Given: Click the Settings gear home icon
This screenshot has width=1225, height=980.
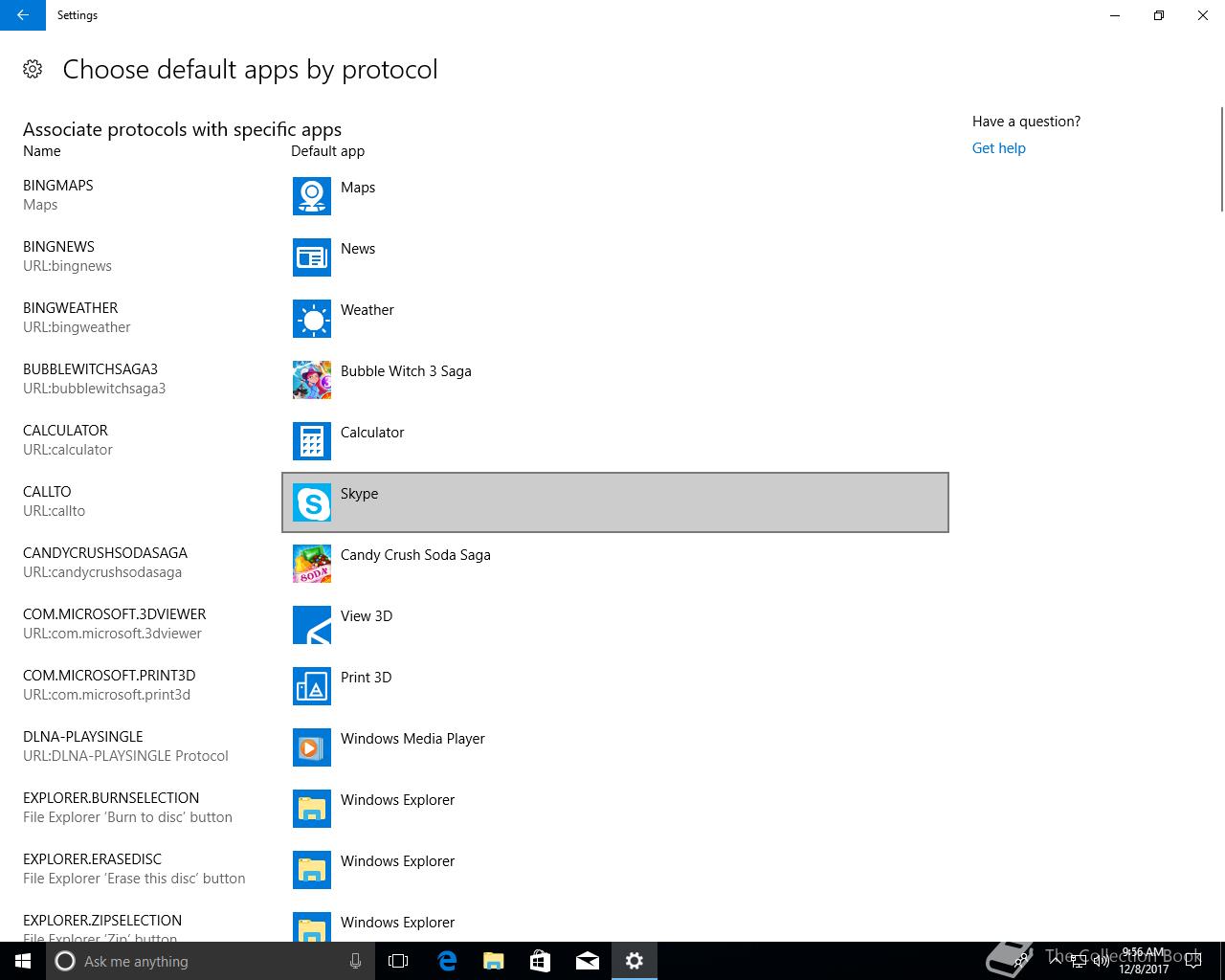Looking at the screenshot, I should [x=33, y=69].
